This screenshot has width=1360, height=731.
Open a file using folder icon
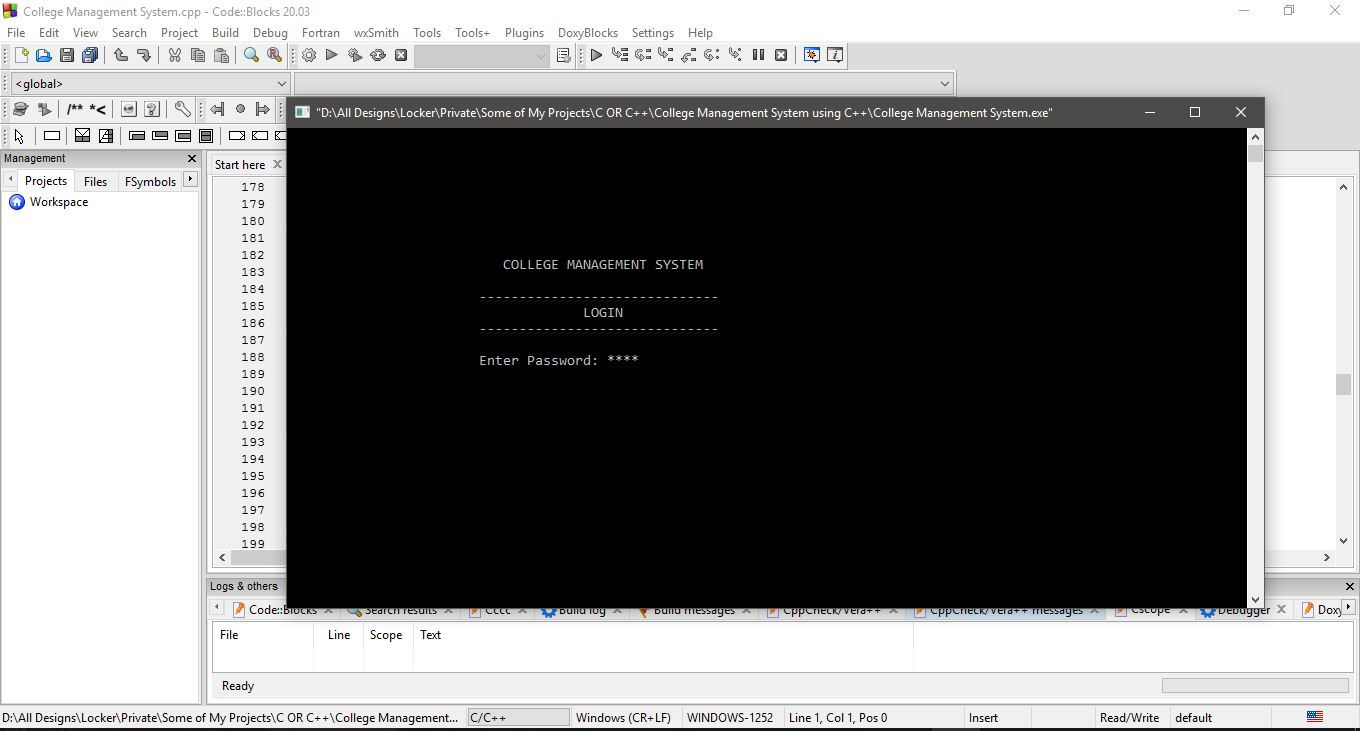[44, 56]
